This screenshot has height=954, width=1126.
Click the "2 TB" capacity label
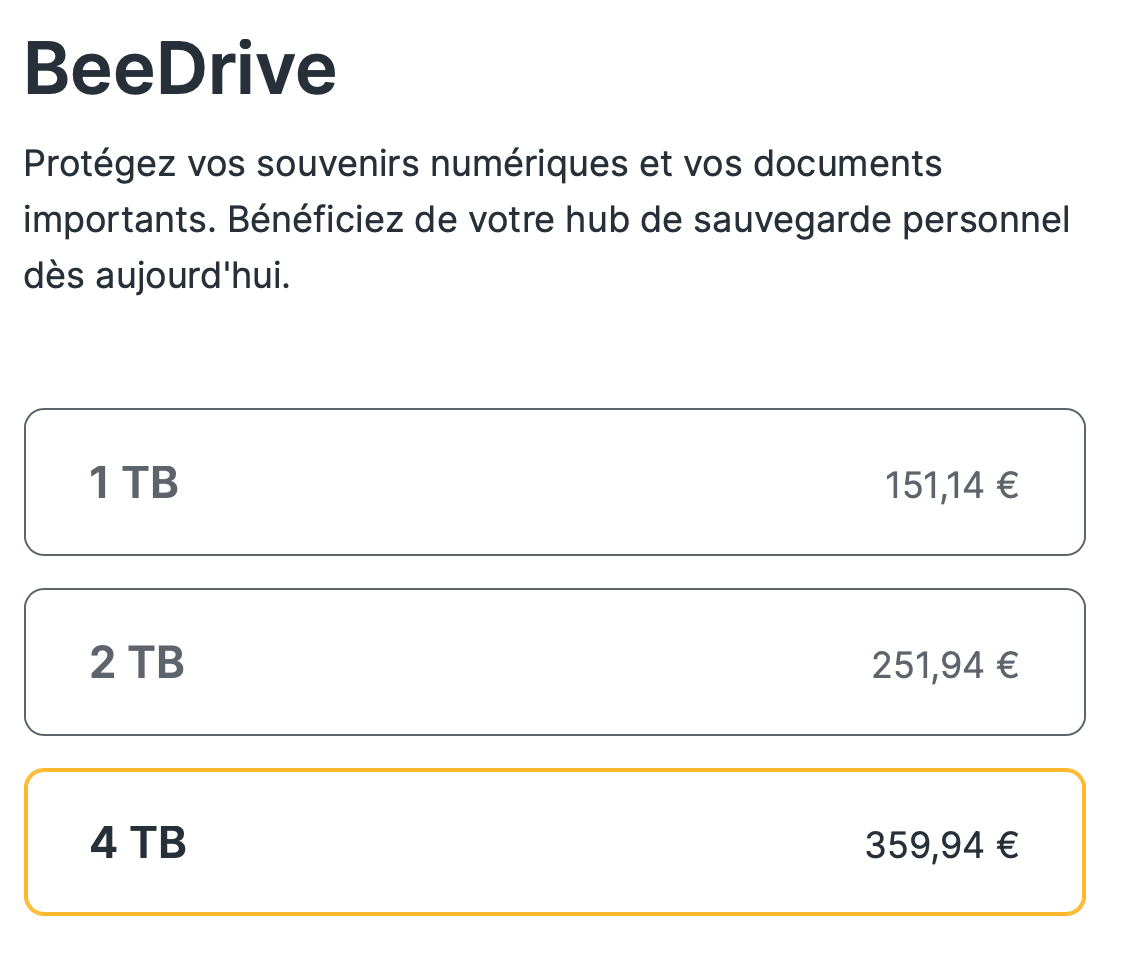tap(137, 663)
